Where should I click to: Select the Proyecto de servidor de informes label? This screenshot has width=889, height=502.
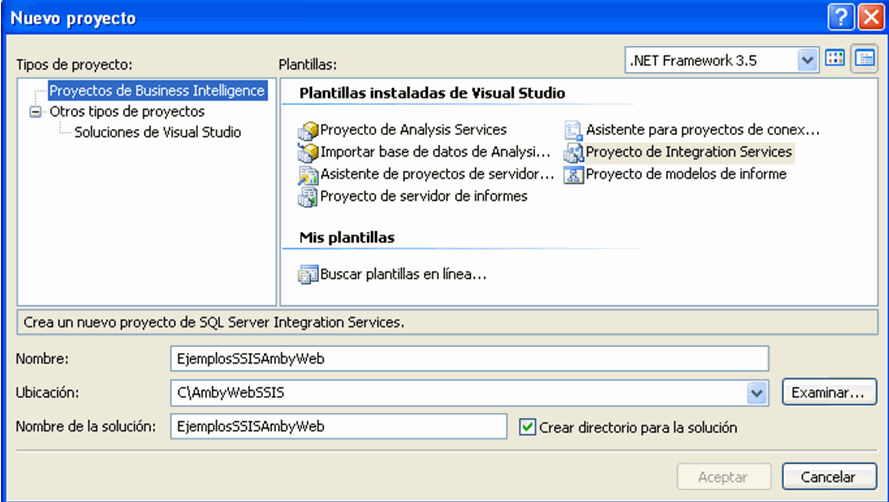(x=424, y=196)
